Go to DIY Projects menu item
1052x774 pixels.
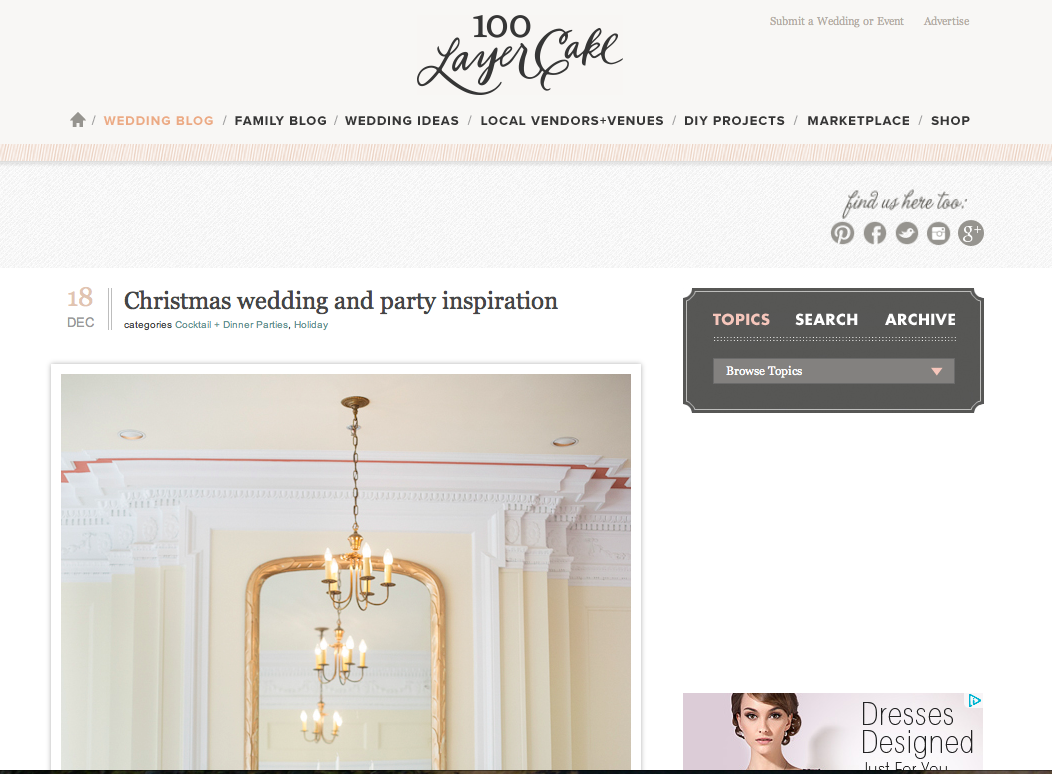(x=735, y=121)
